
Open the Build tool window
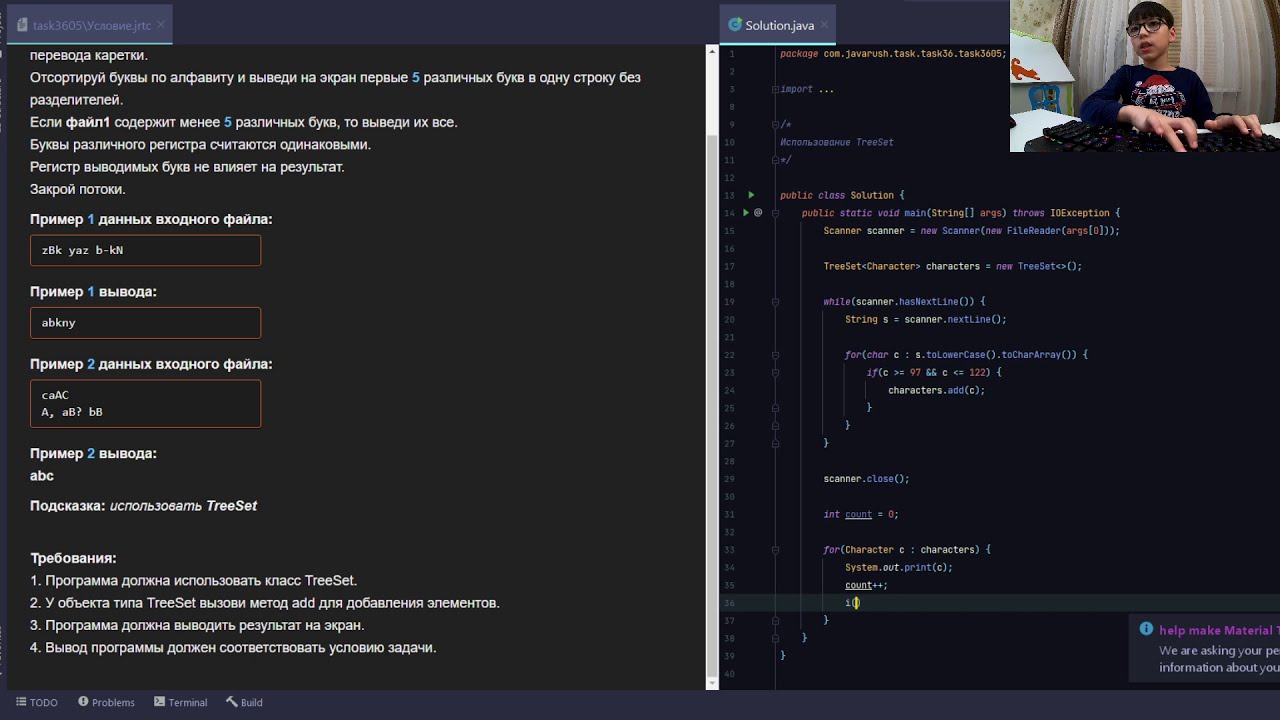[244, 702]
